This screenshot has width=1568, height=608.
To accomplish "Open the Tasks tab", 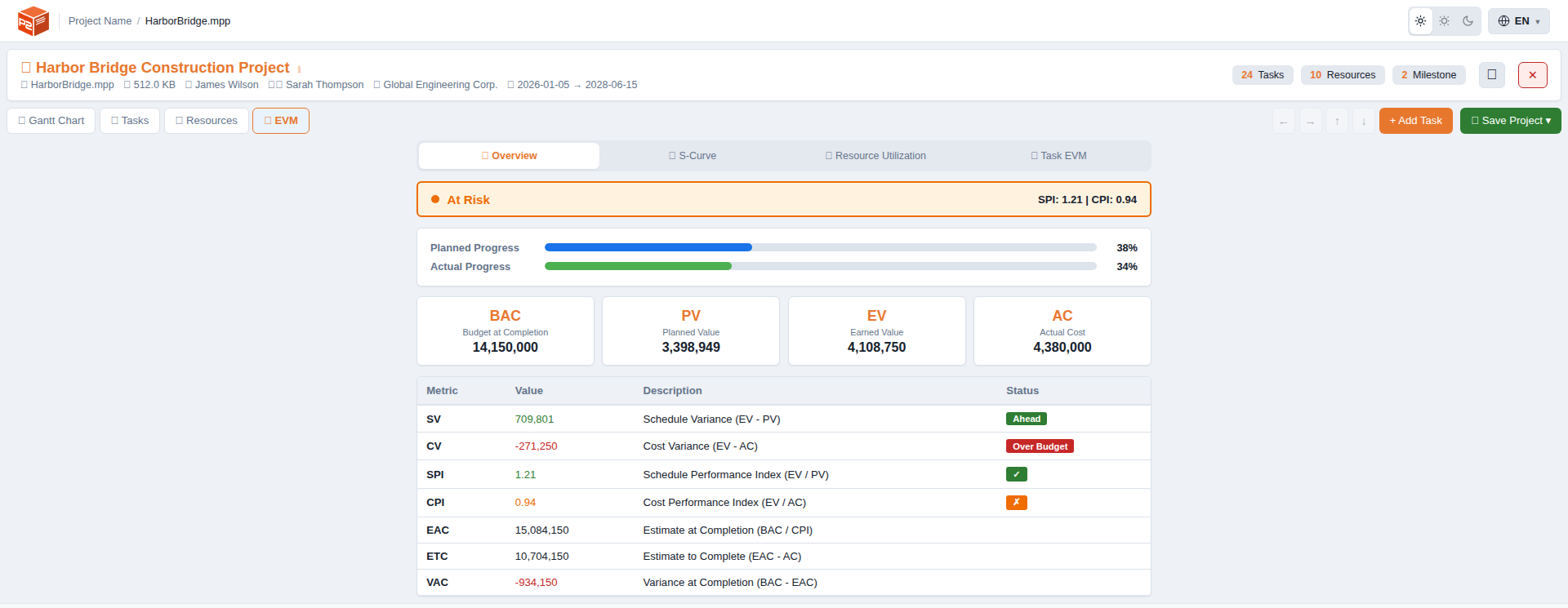I will [x=130, y=121].
